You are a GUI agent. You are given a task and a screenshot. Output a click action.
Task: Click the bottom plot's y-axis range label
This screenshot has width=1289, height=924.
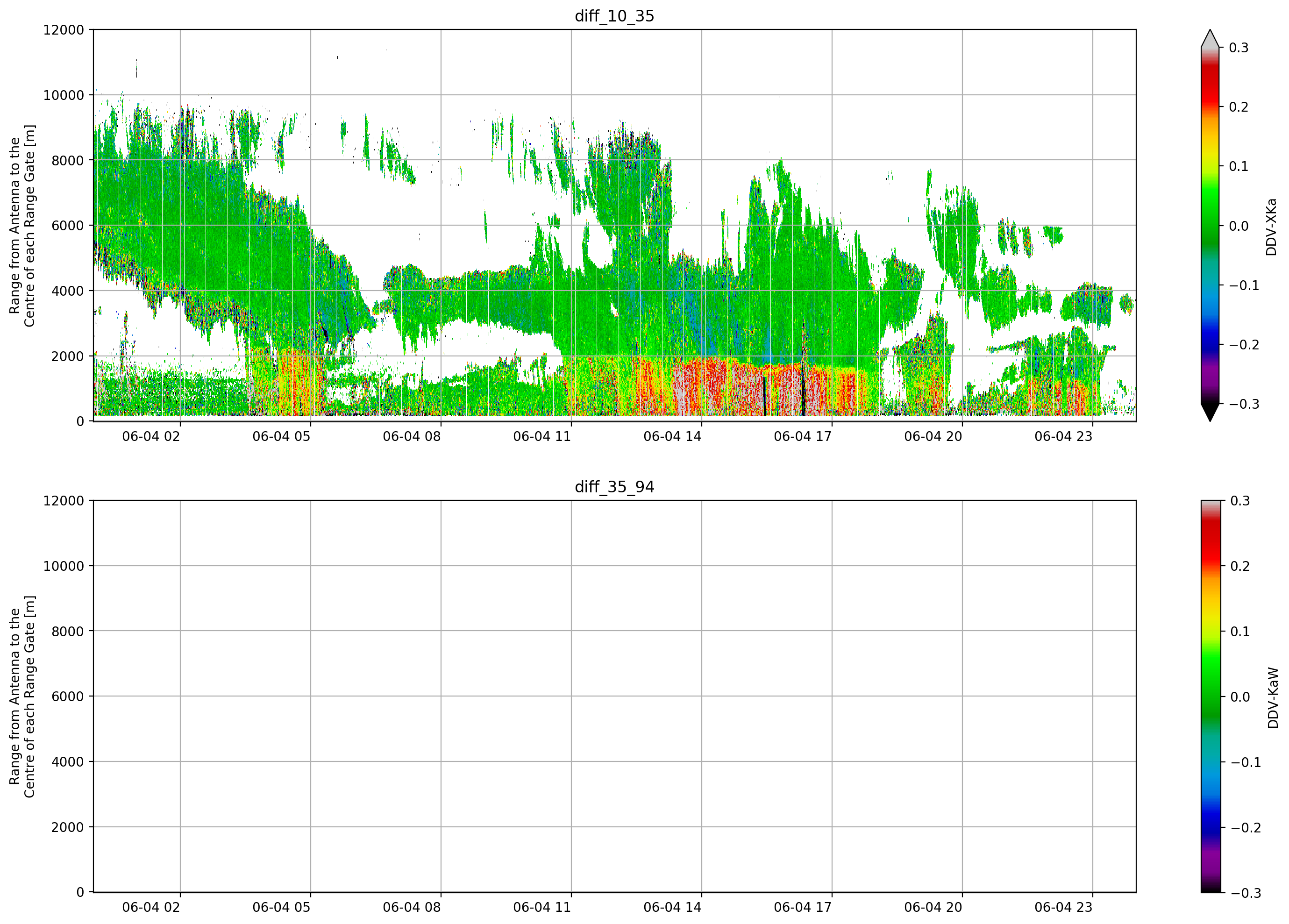pyautogui.click(x=22, y=697)
